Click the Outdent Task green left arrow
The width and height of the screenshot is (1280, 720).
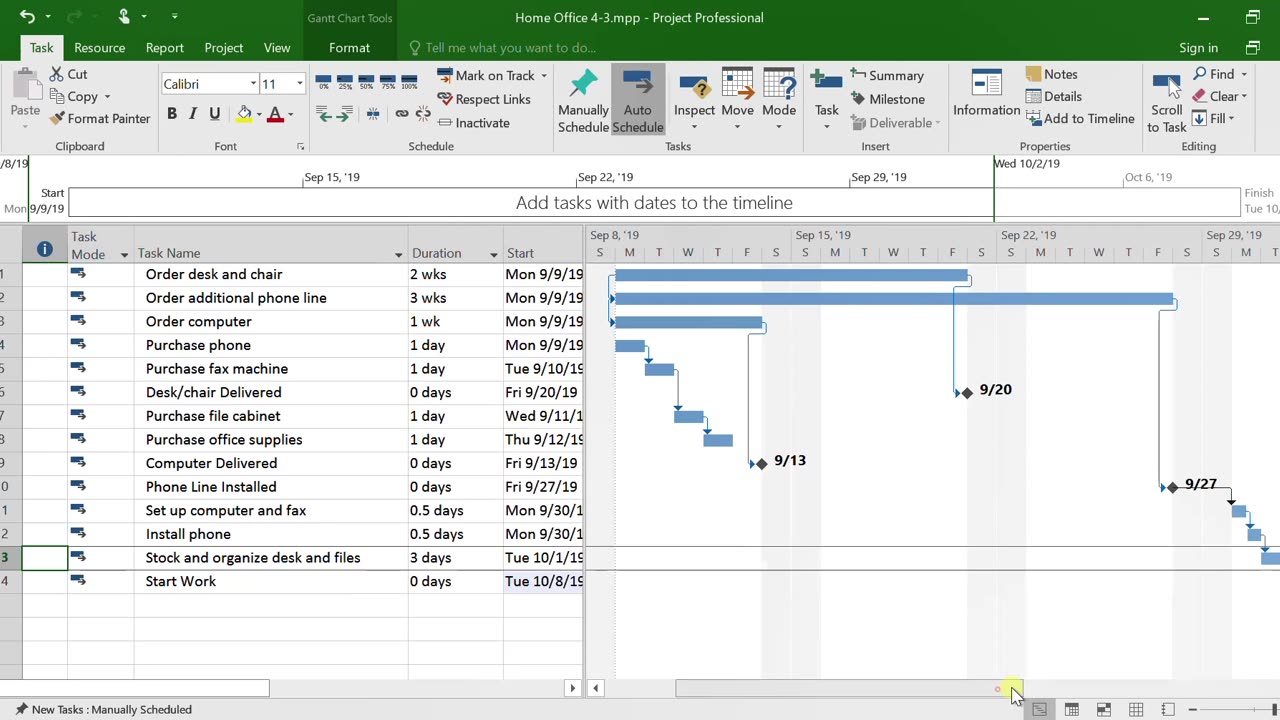pyautogui.click(x=323, y=114)
